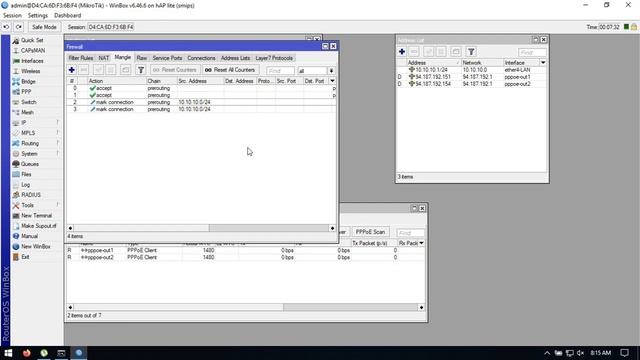Select the pppoe-out1 interface row
Screen dimensions: 640x360
point(245,250)
